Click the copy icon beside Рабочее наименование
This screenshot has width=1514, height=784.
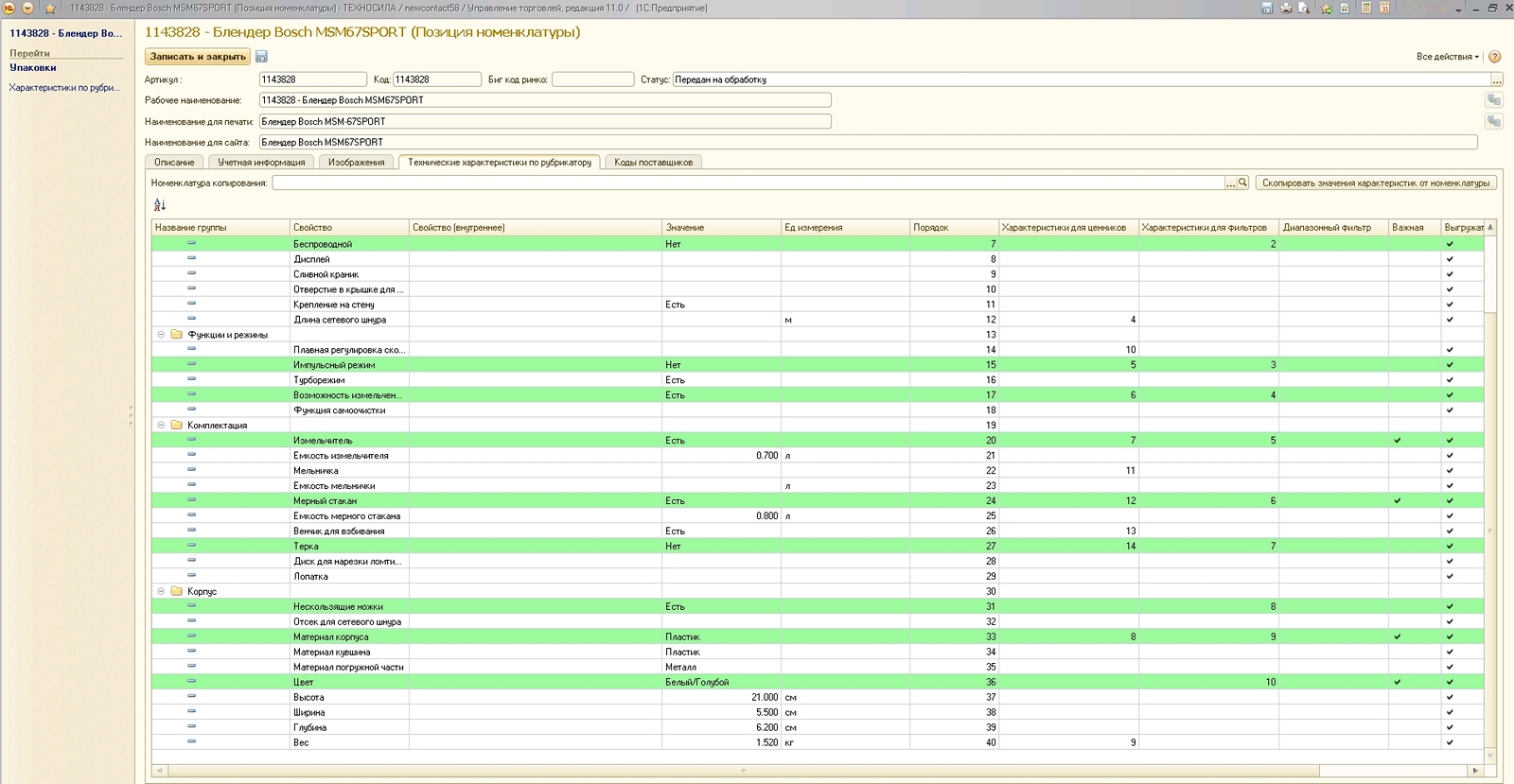(1494, 100)
